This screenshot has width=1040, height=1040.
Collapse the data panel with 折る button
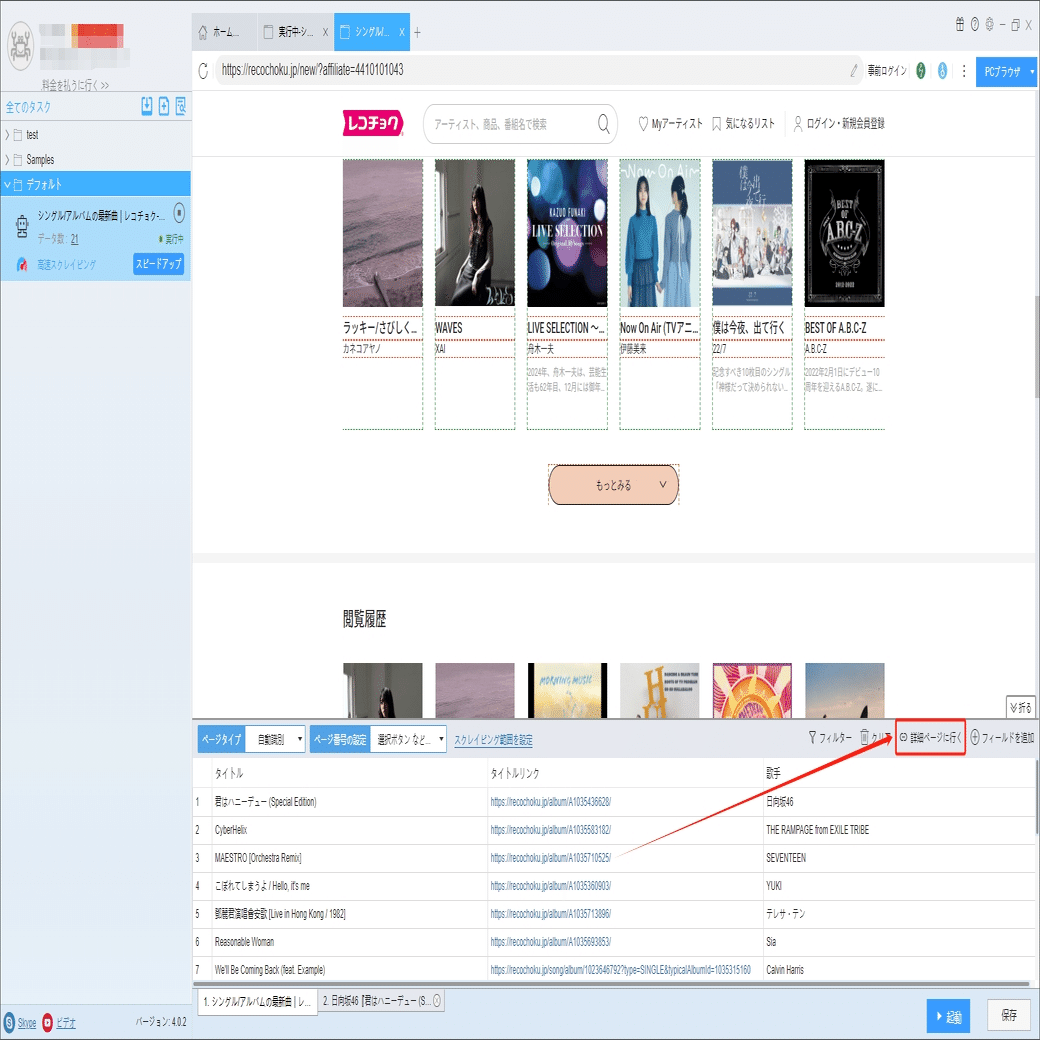1020,708
